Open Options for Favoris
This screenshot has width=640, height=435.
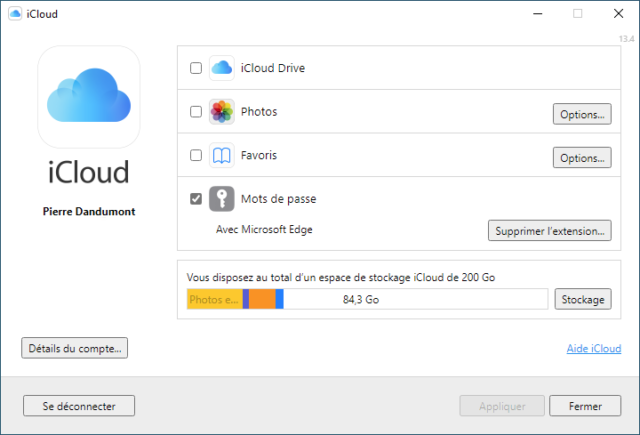[x=582, y=158]
